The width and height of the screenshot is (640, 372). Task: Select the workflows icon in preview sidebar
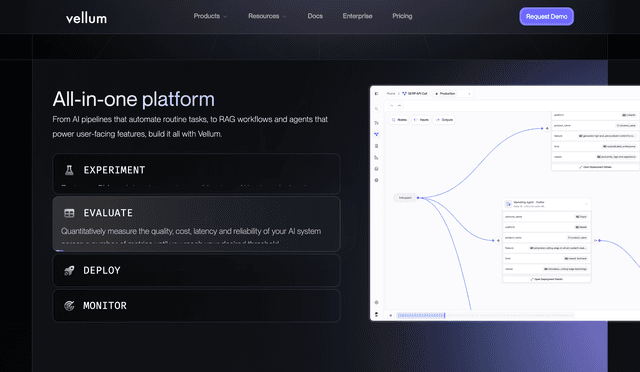[x=376, y=134]
